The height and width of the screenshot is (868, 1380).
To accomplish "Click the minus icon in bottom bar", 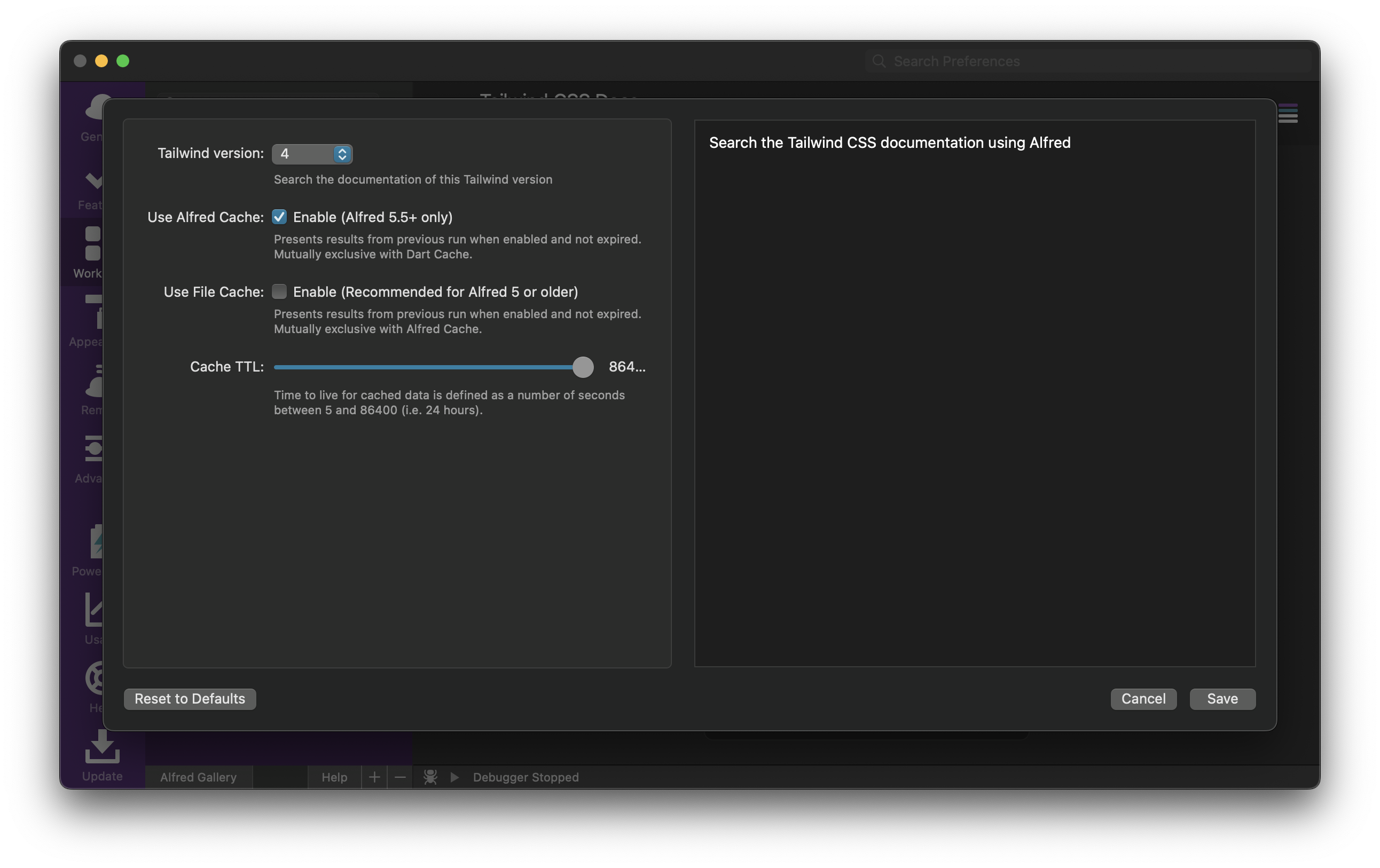I will [x=400, y=777].
